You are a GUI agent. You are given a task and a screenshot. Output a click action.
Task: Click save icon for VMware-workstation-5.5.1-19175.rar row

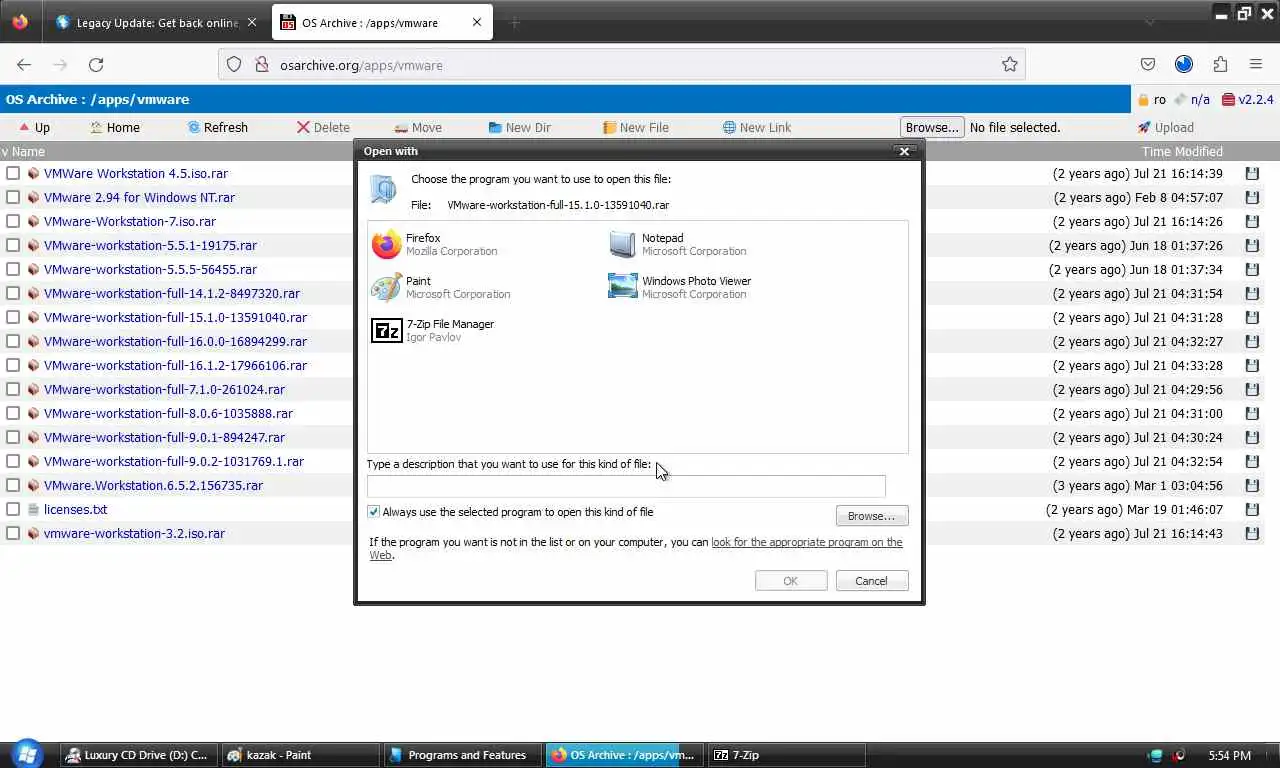(1252, 245)
